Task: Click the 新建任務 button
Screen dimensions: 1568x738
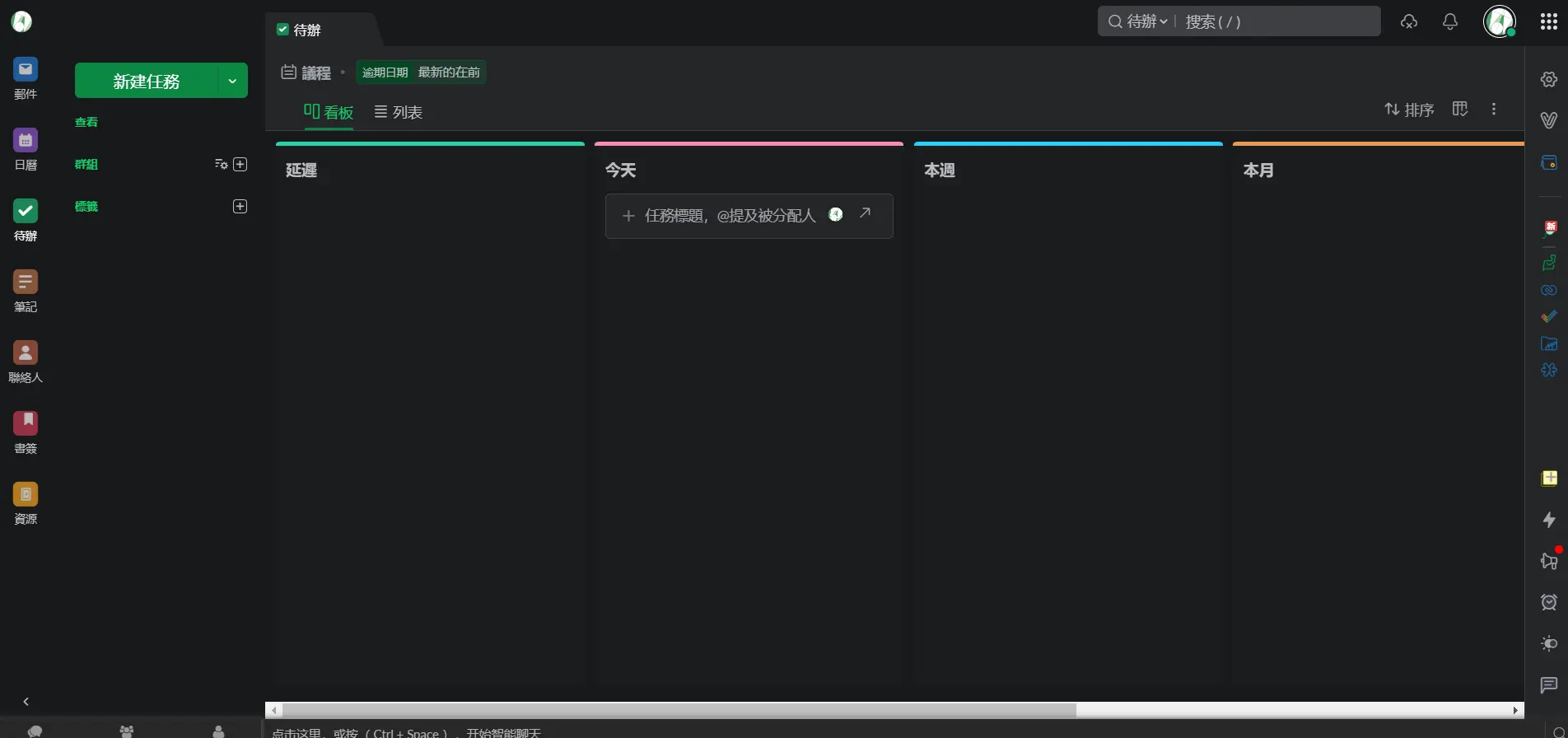Action: (x=146, y=81)
